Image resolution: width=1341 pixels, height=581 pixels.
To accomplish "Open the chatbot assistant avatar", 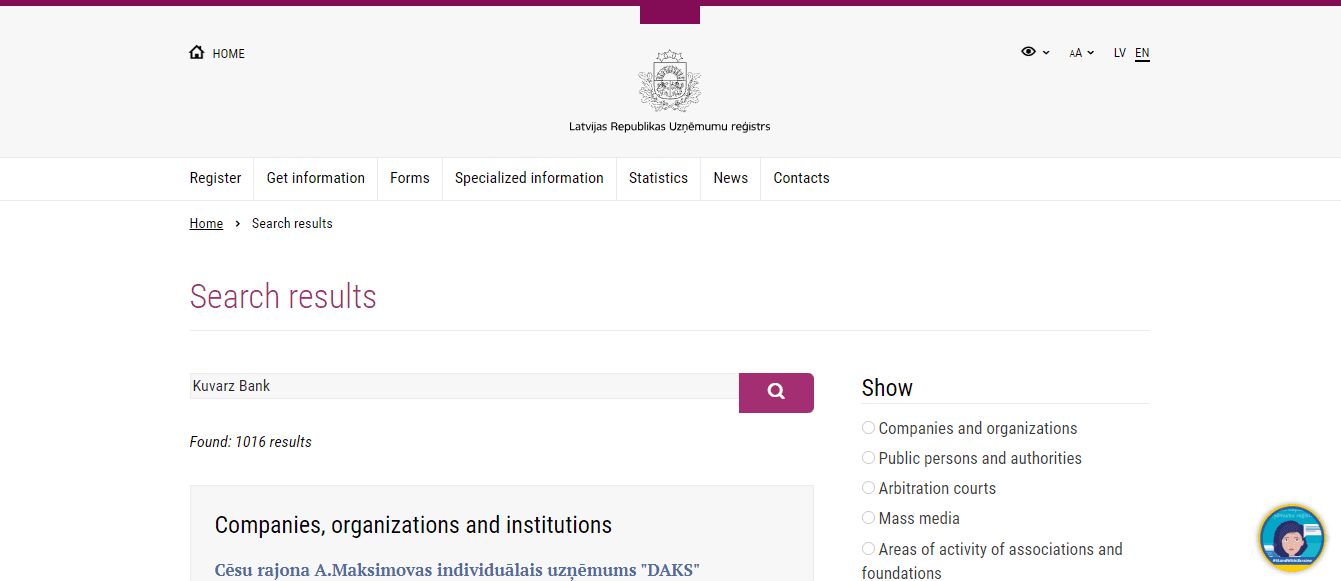I will tap(1291, 537).
